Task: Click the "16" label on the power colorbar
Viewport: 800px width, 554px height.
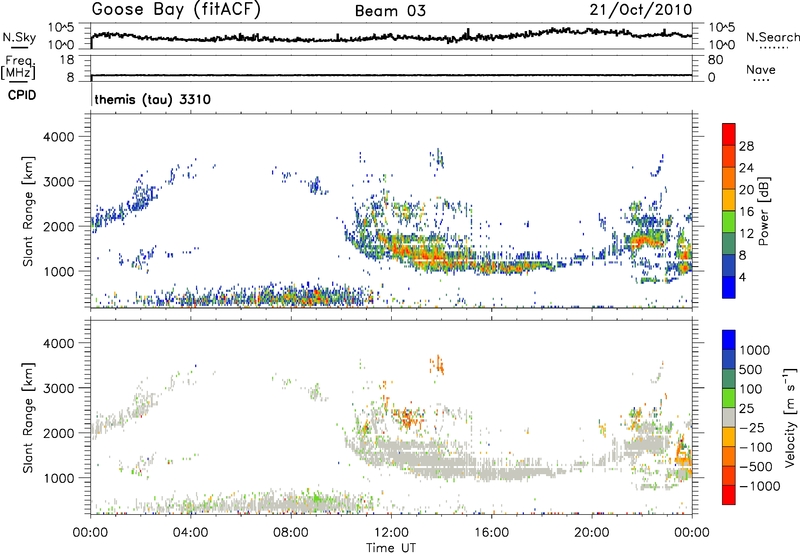Action: click(x=746, y=212)
